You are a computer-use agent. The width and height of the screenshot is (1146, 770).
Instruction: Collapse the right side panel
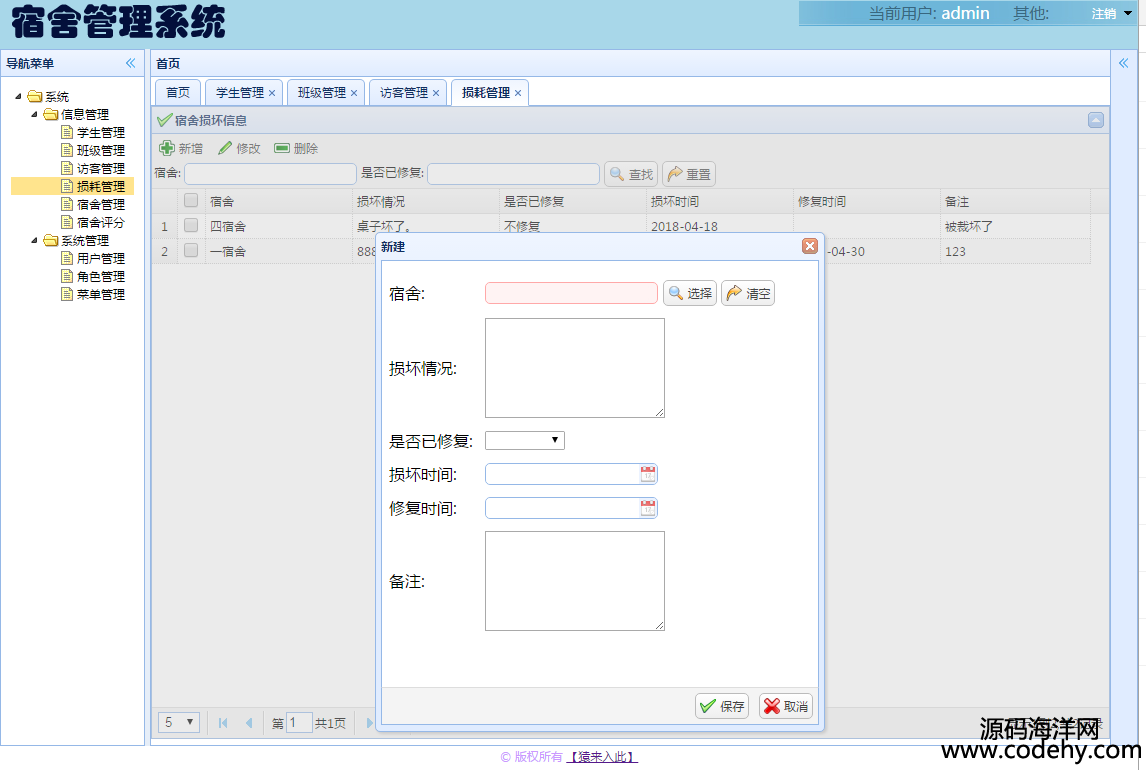pyautogui.click(x=1123, y=63)
